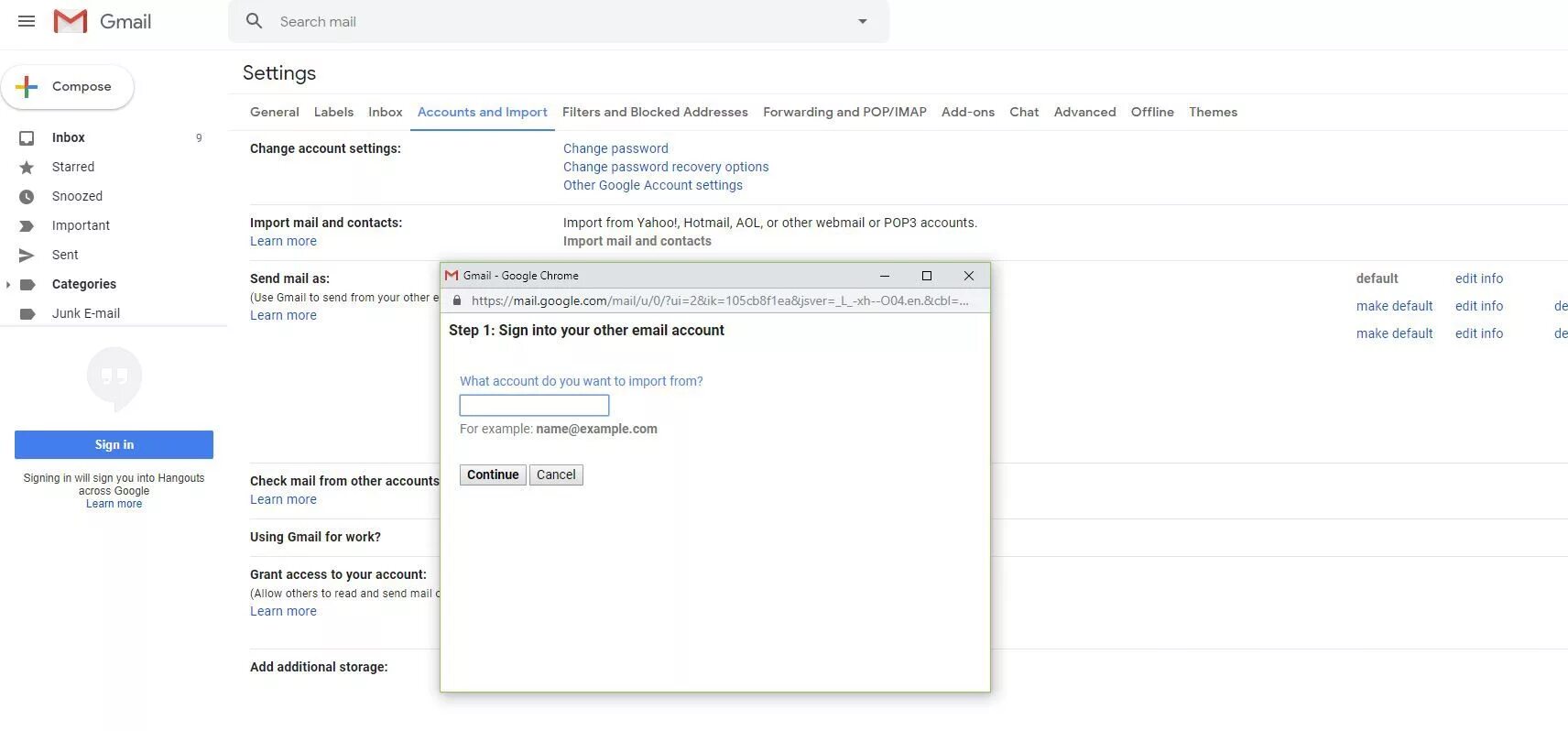
Task: Click the search magnifier icon
Action: click(255, 21)
